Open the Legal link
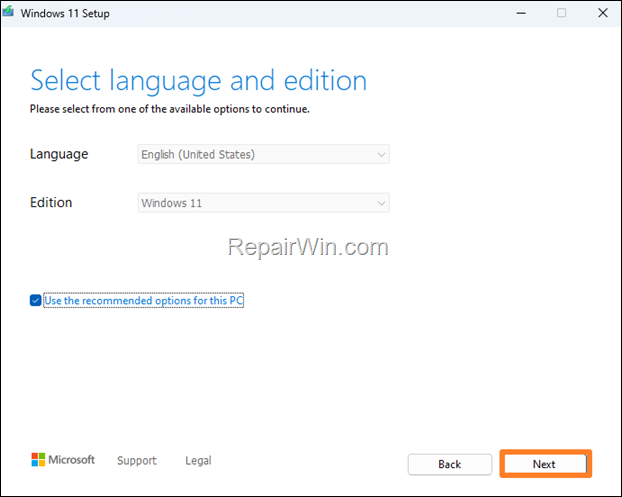This screenshot has width=622, height=497. tap(198, 460)
